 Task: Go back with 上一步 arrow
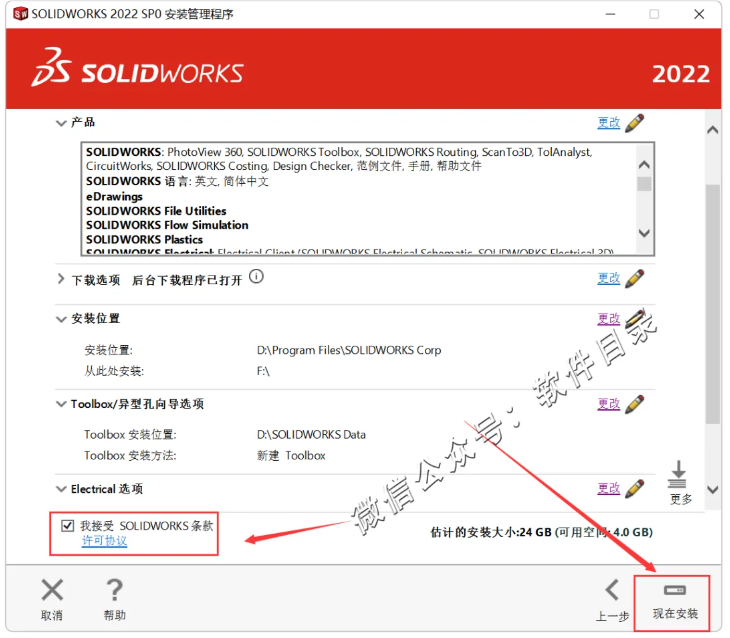(x=612, y=590)
